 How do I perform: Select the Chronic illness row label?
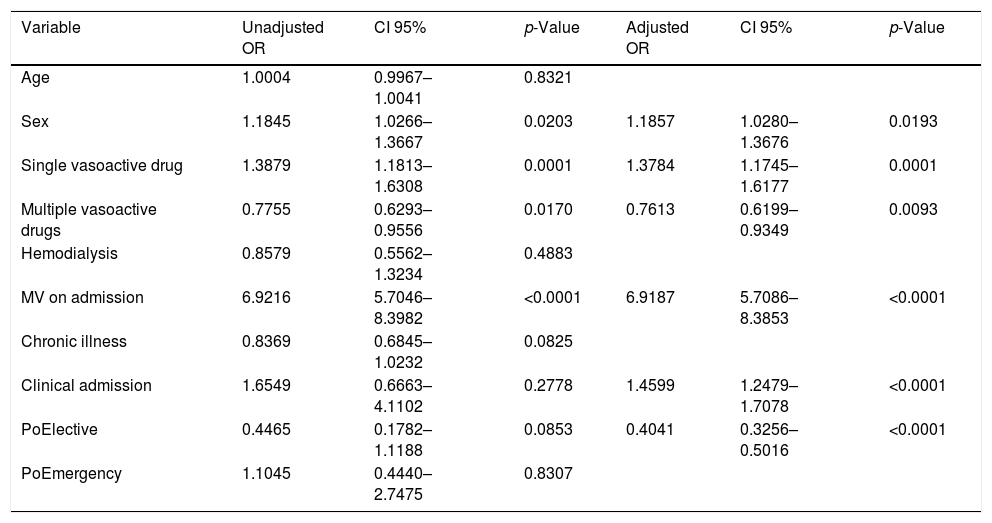74,341
